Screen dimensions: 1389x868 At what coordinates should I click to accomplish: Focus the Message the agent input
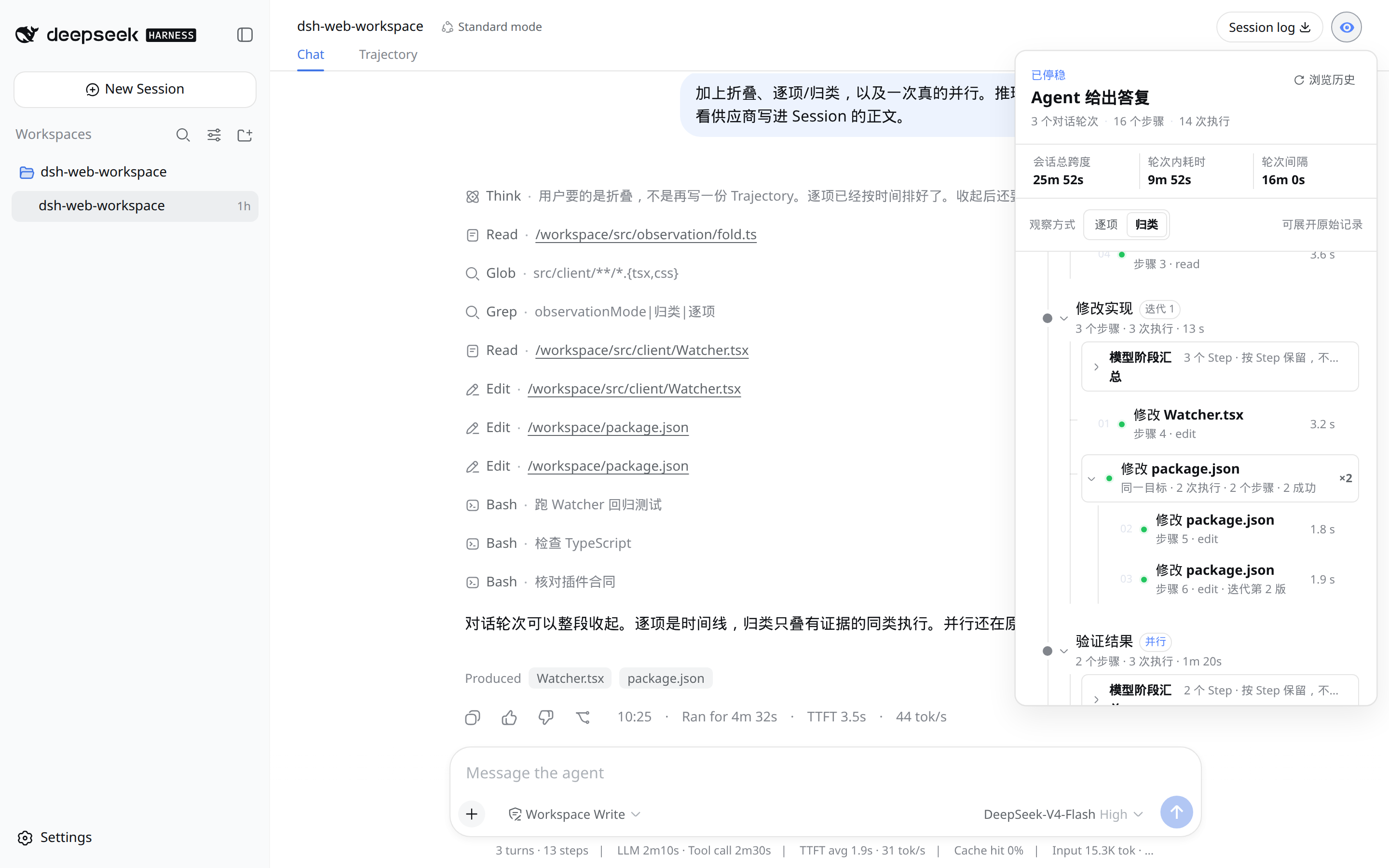point(825,773)
